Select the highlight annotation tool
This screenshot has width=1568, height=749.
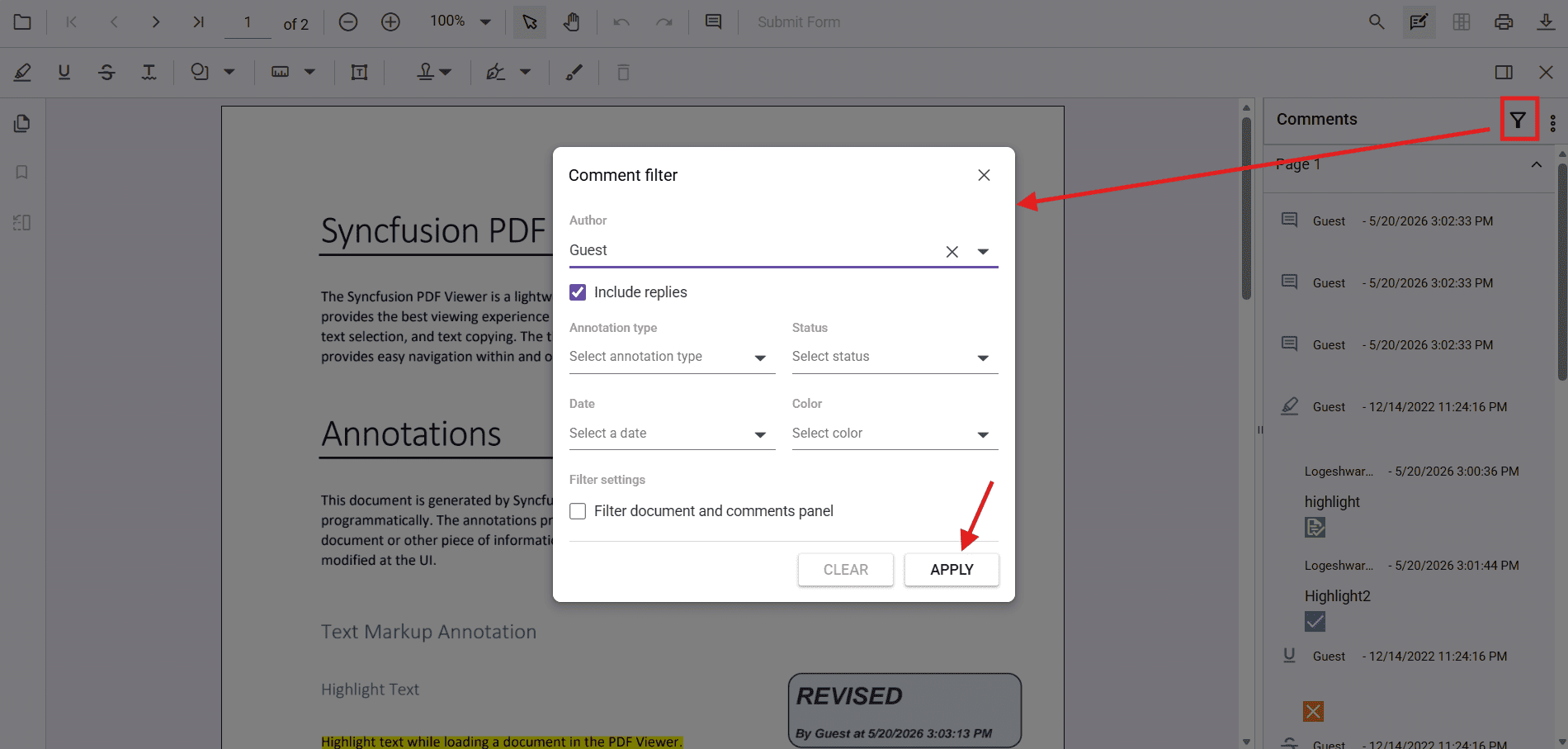point(22,73)
